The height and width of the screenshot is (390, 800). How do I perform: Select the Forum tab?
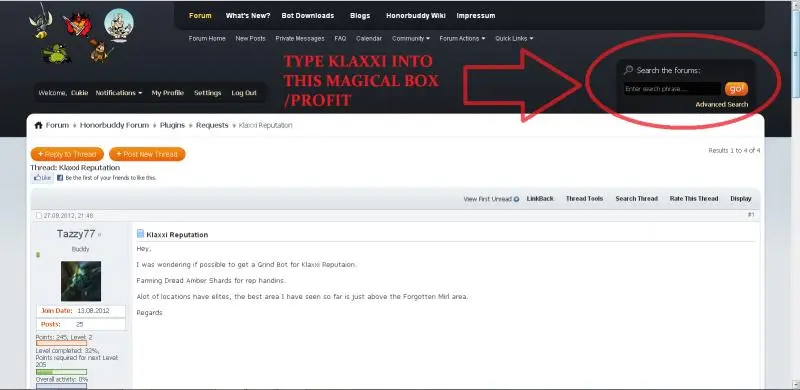200,15
